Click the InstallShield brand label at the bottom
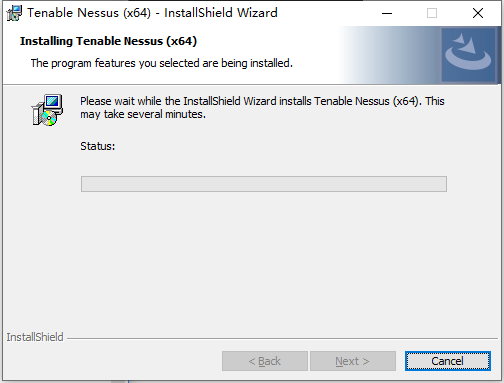504x383 pixels. (35, 337)
